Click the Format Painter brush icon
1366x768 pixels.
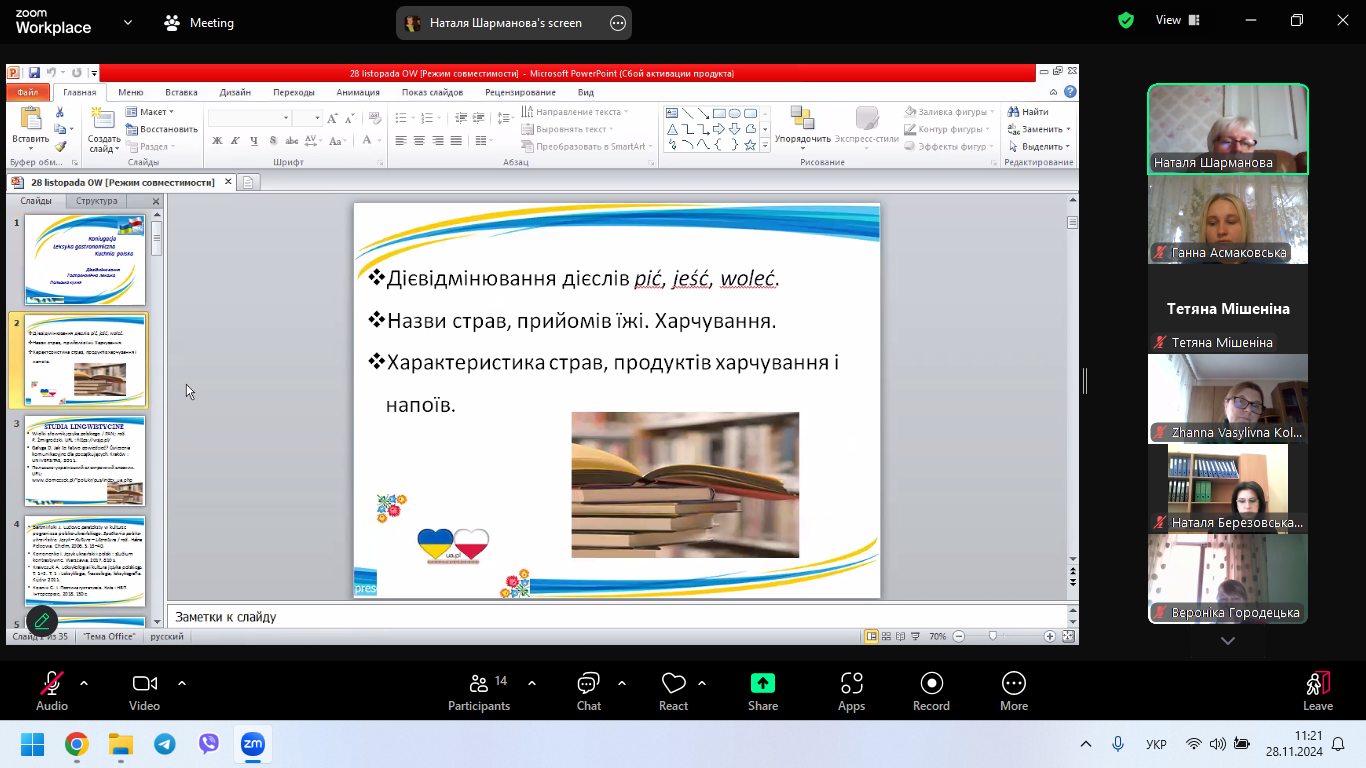tap(59, 146)
